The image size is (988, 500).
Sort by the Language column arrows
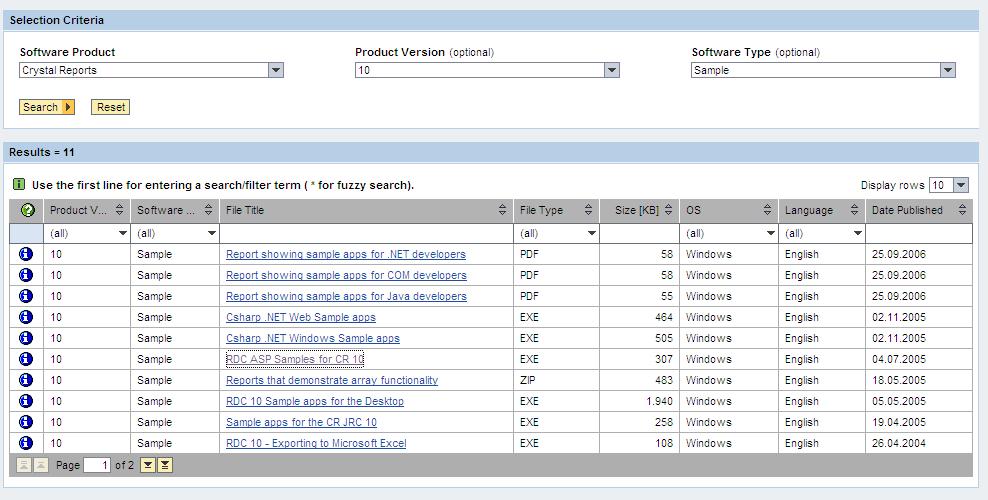click(x=854, y=210)
